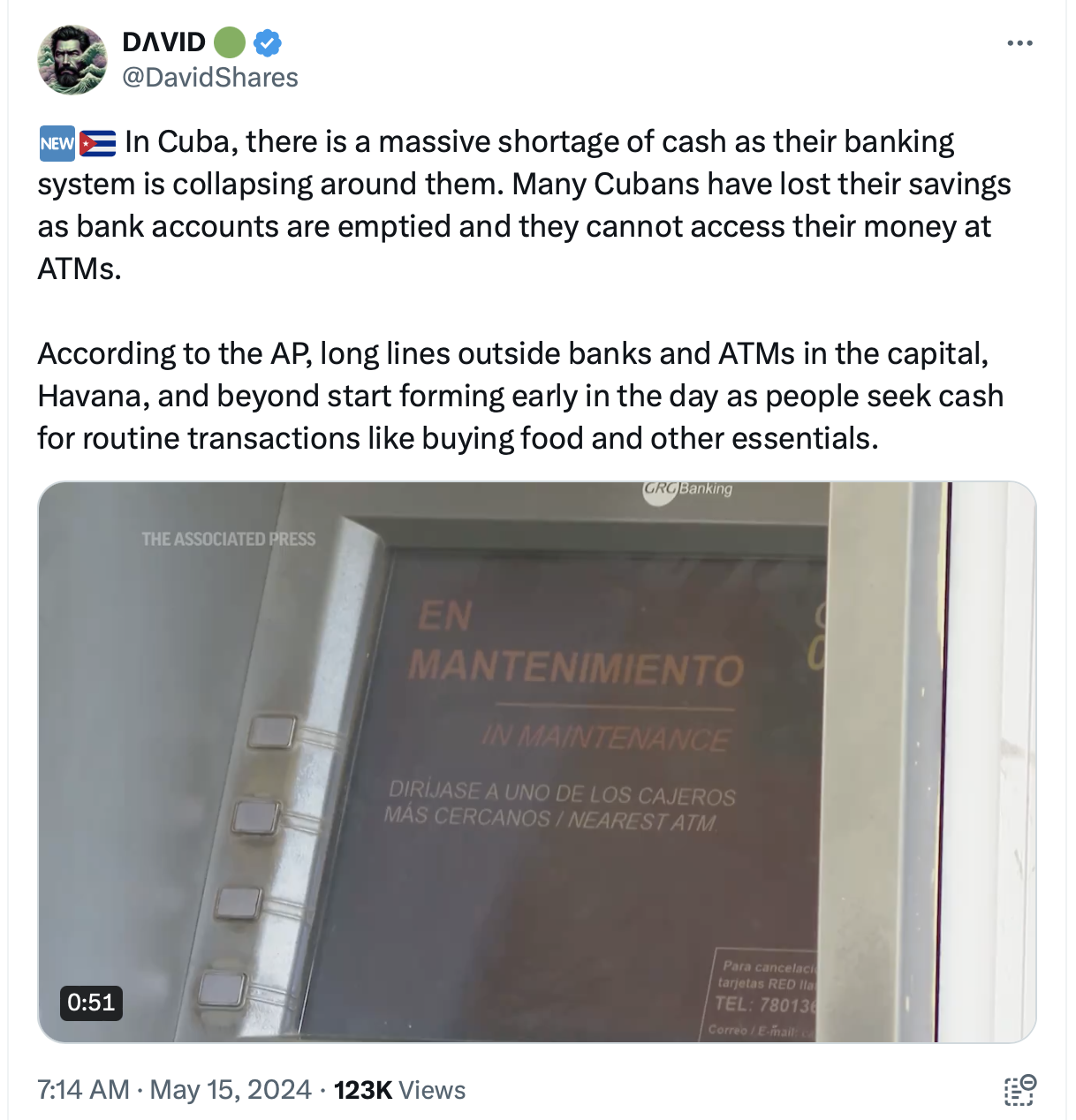Click the first paragraph about Cuba's cash shortage

point(524,205)
